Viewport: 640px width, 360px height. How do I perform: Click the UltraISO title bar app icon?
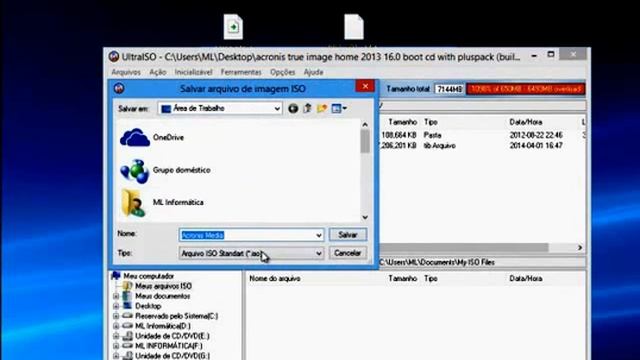coord(114,57)
